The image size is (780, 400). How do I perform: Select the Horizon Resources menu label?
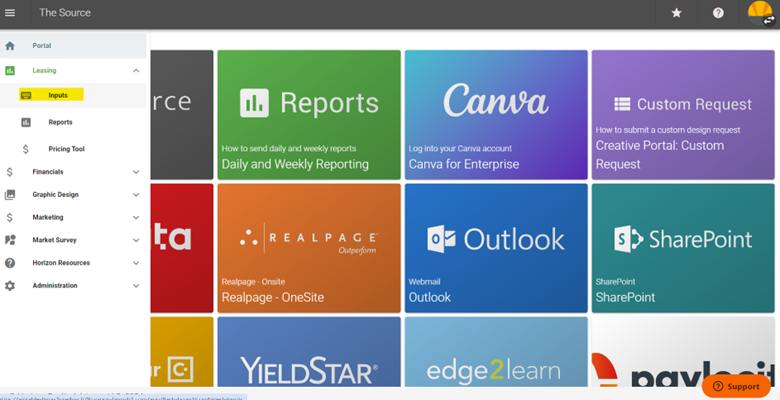pyautogui.click(x=61, y=263)
